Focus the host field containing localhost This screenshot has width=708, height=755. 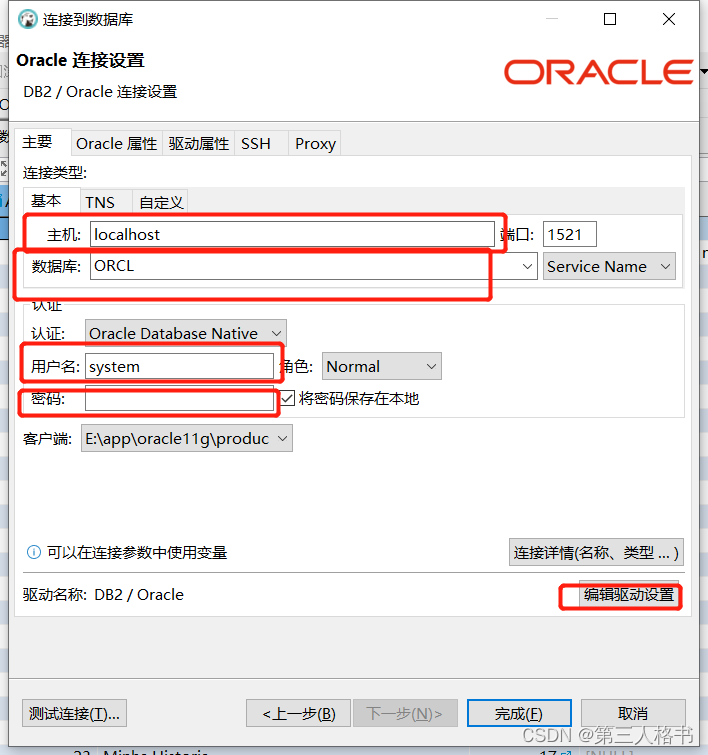tap(292, 234)
